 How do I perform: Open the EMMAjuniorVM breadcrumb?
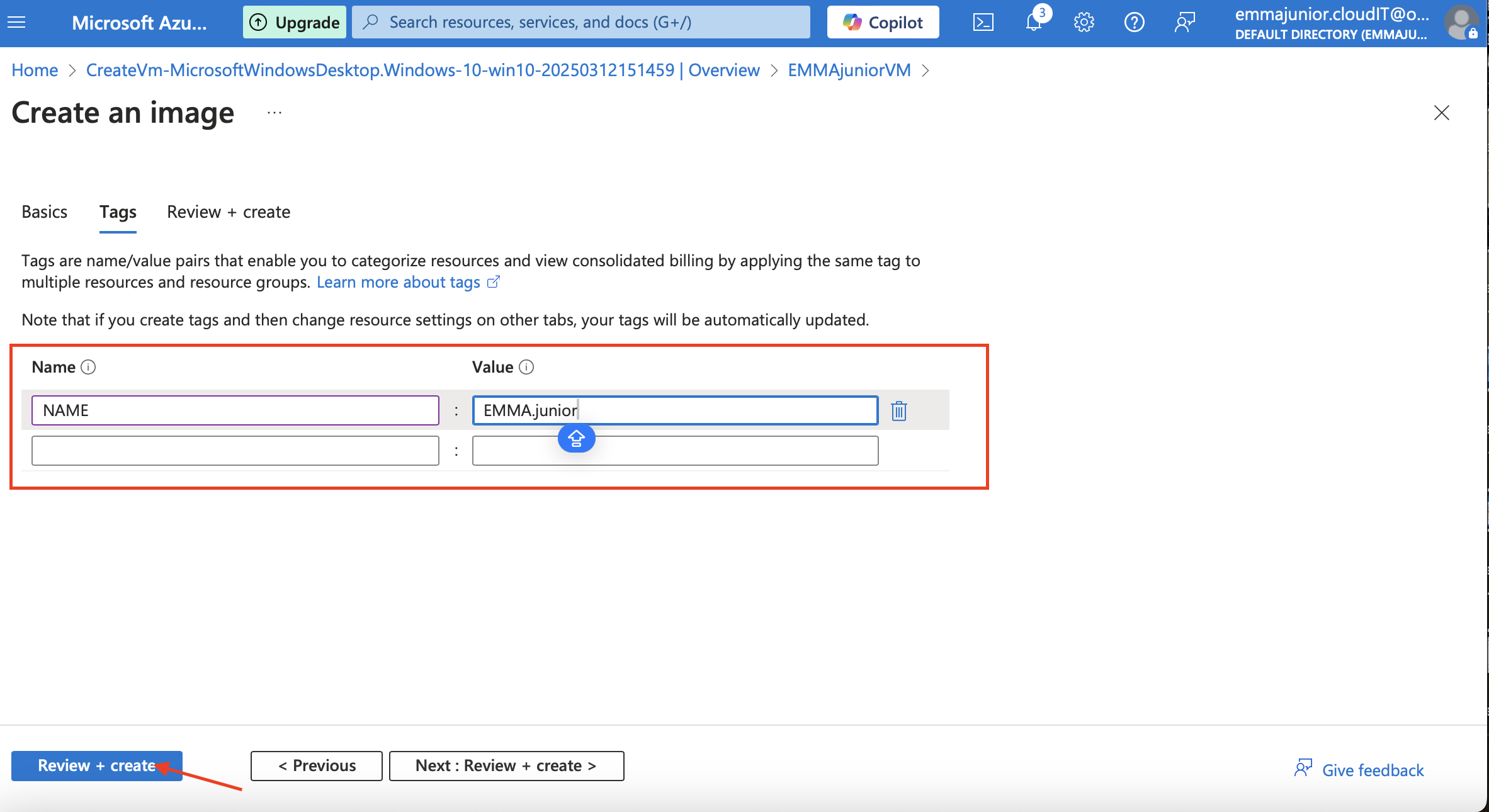(849, 70)
